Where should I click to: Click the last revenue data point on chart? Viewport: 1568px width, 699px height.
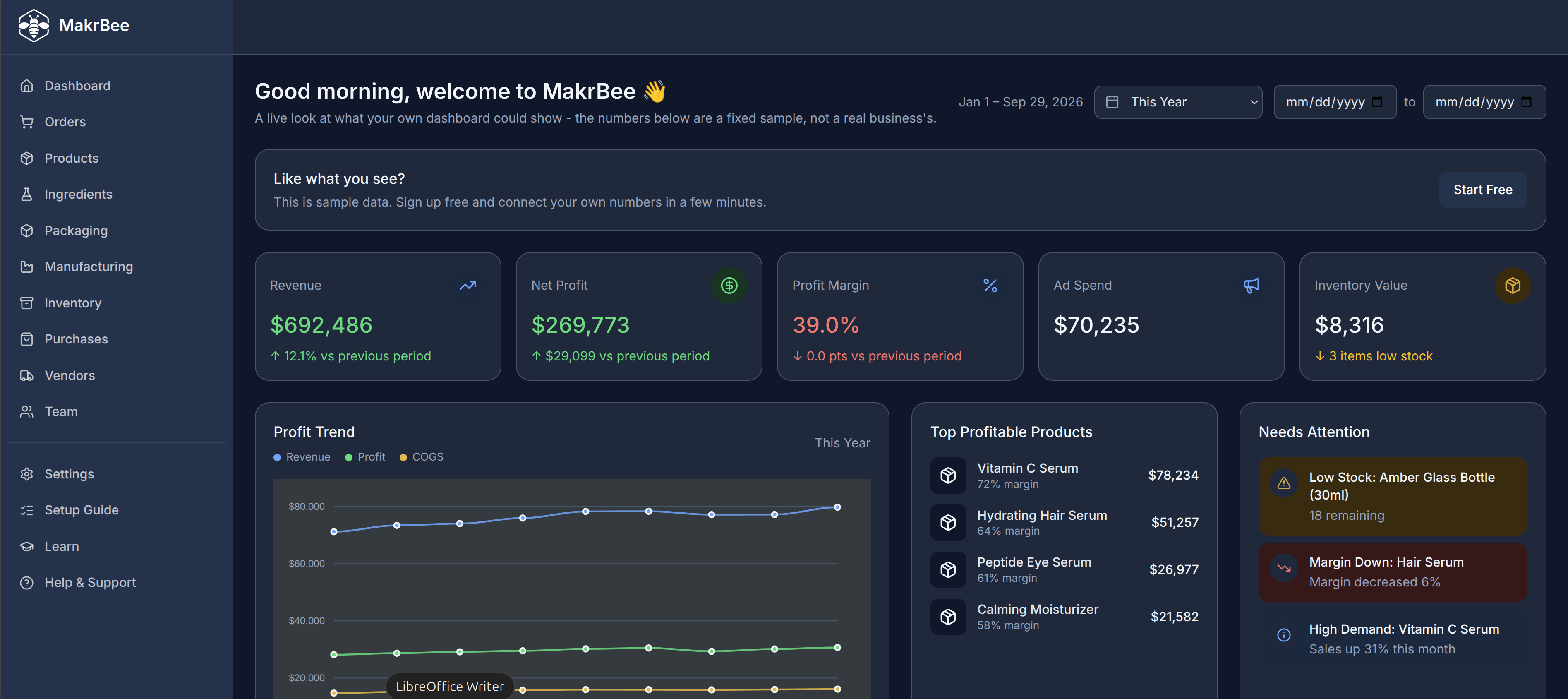point(837,507)
